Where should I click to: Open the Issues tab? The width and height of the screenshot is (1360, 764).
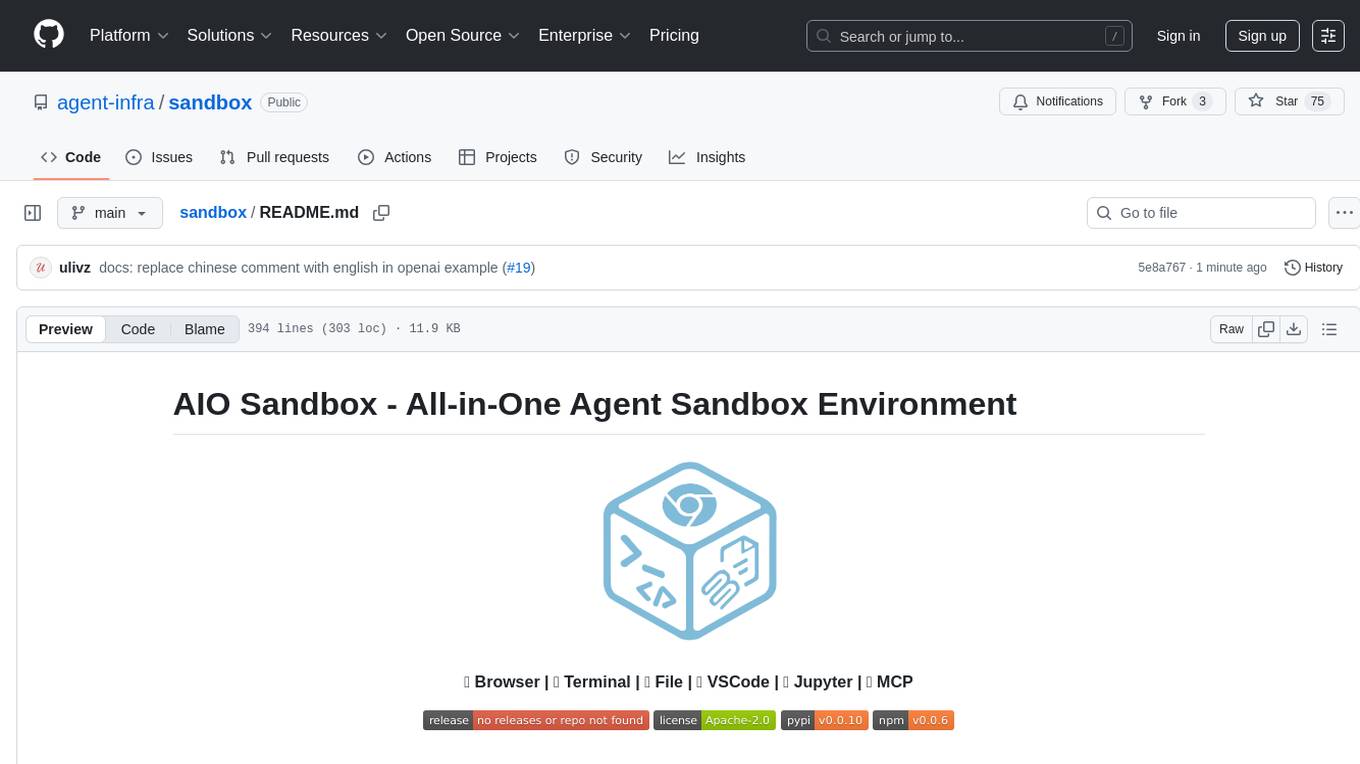(x=159, y=157)
